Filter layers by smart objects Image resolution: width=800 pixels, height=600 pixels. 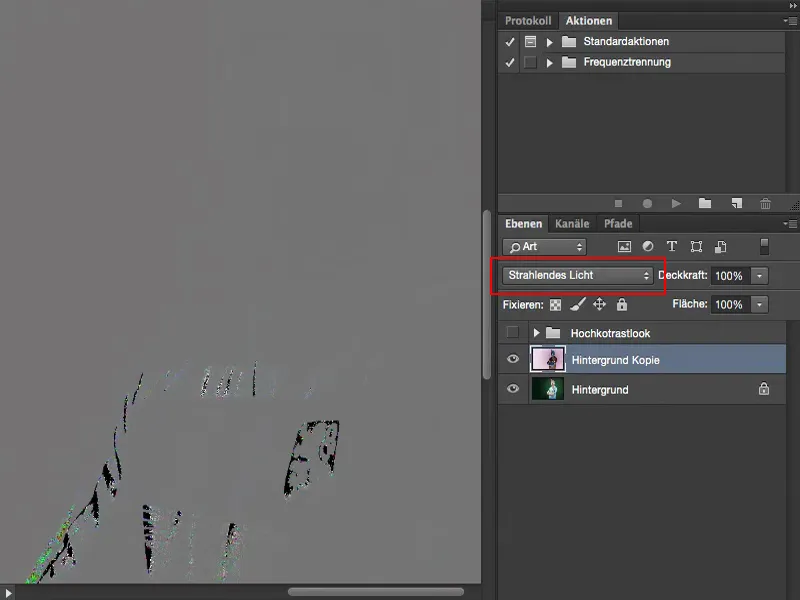[720, 247]
